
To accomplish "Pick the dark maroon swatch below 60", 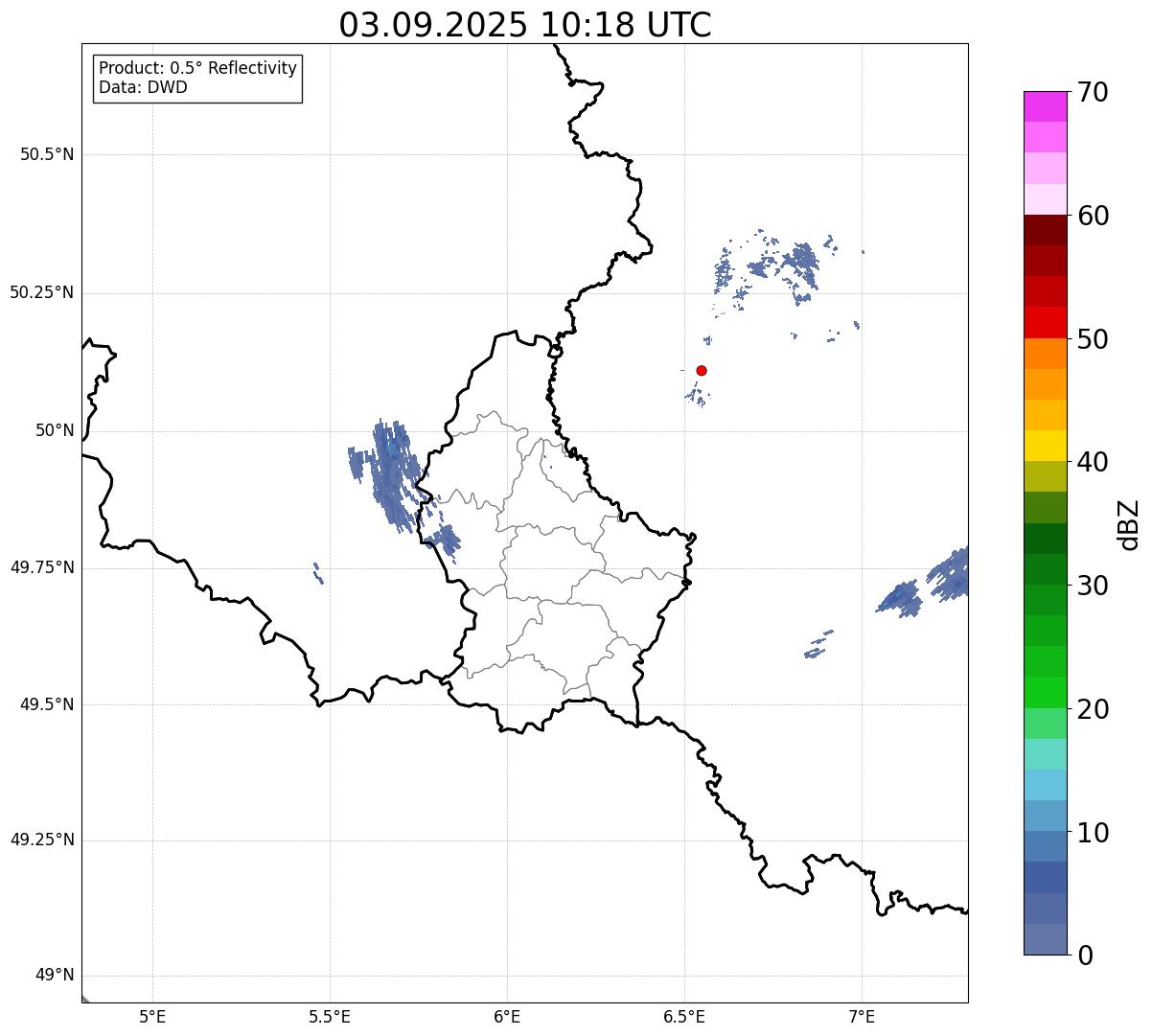I will pos(1045,230).
